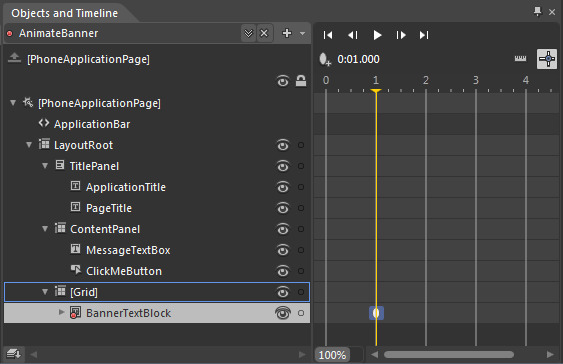
Task: Toggle visibility of ClickMeButton
Action: [x=283, y=271]
